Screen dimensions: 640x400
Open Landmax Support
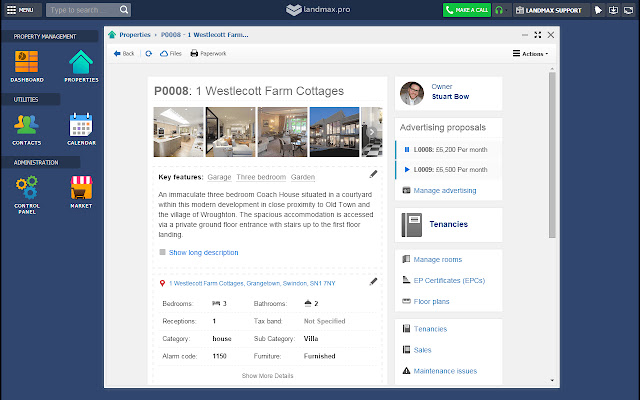(549, 10)
